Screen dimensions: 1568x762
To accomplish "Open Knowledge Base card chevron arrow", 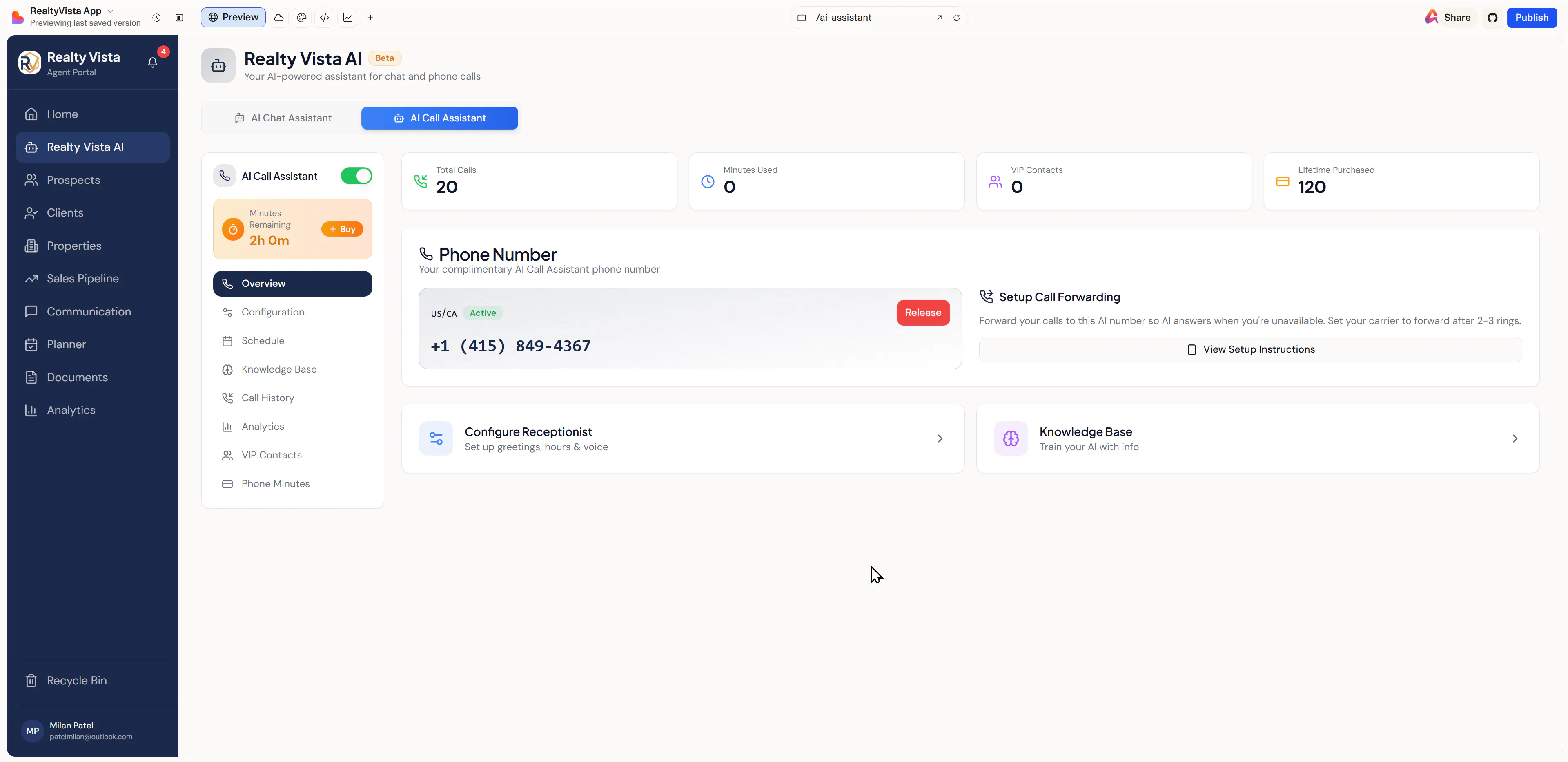I will click(x=1515, y=438).
